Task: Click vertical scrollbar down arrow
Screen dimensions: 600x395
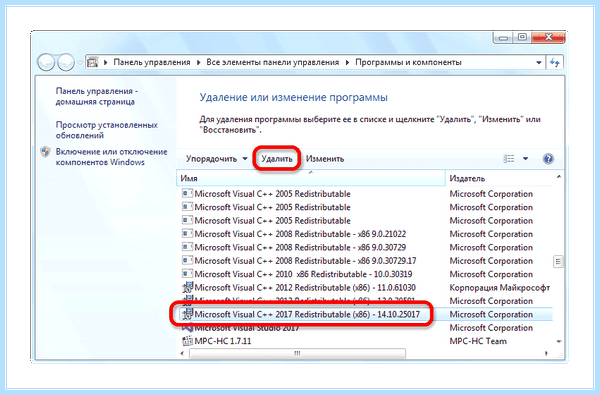Action: pos(559,341)
